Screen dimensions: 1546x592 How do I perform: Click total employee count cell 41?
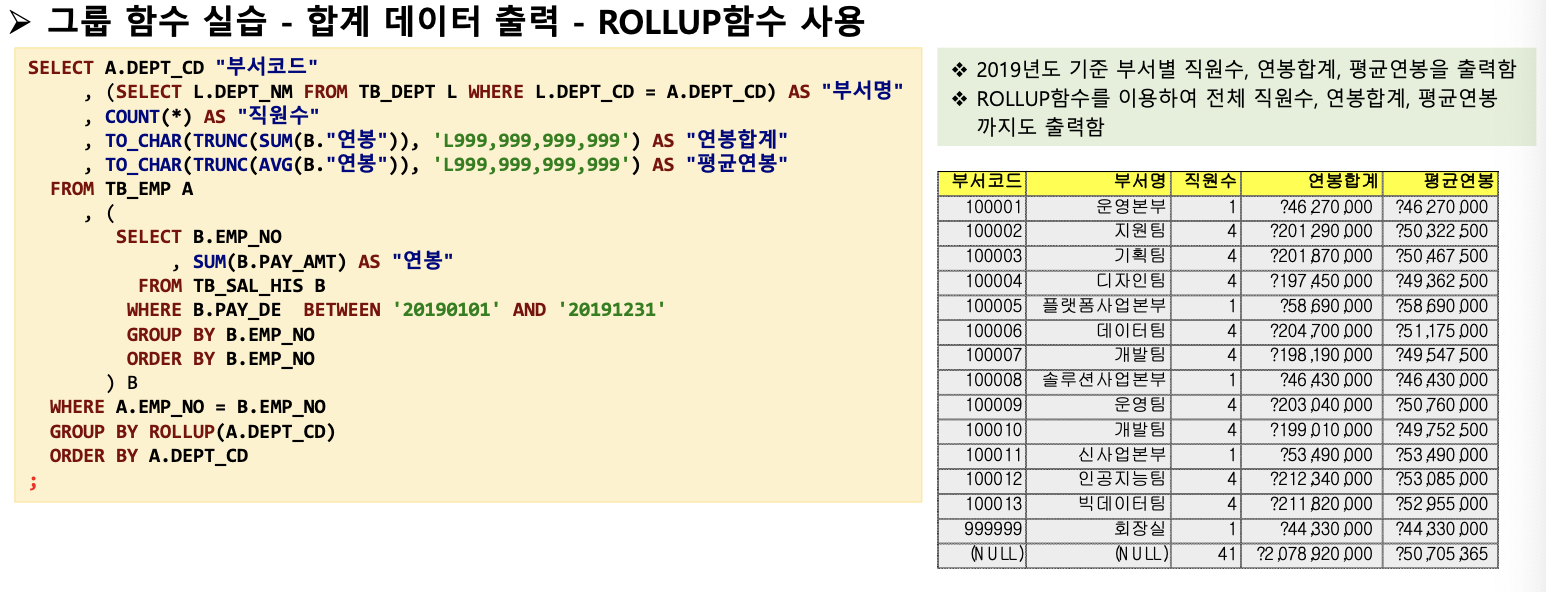1206,554
